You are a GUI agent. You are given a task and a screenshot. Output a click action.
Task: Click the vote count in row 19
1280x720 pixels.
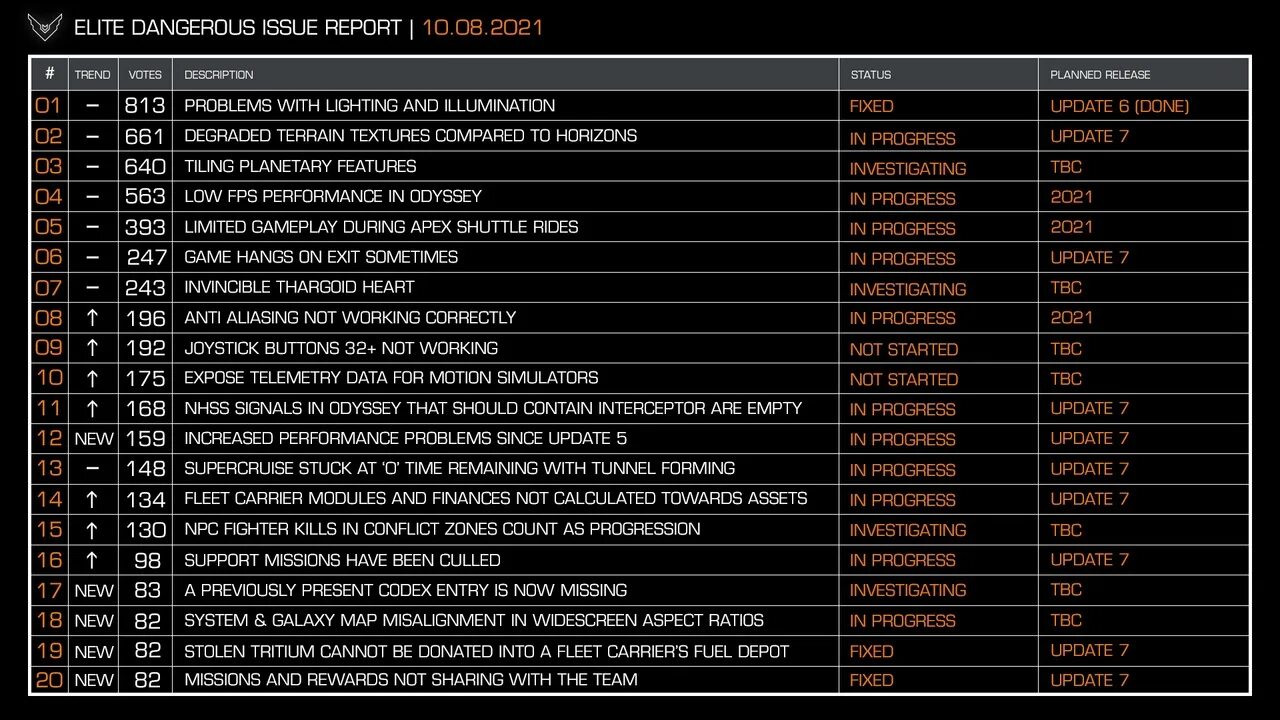[148, 651]
